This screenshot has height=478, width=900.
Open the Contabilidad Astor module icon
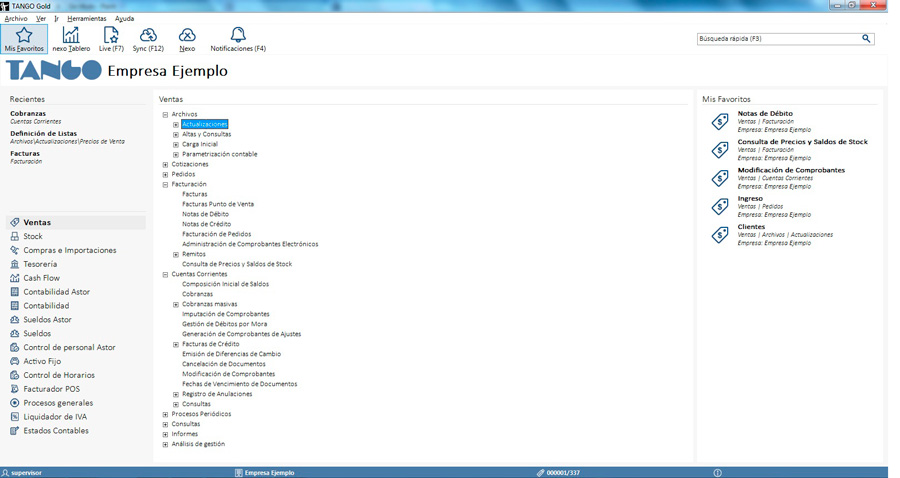(x=15, y=292)
